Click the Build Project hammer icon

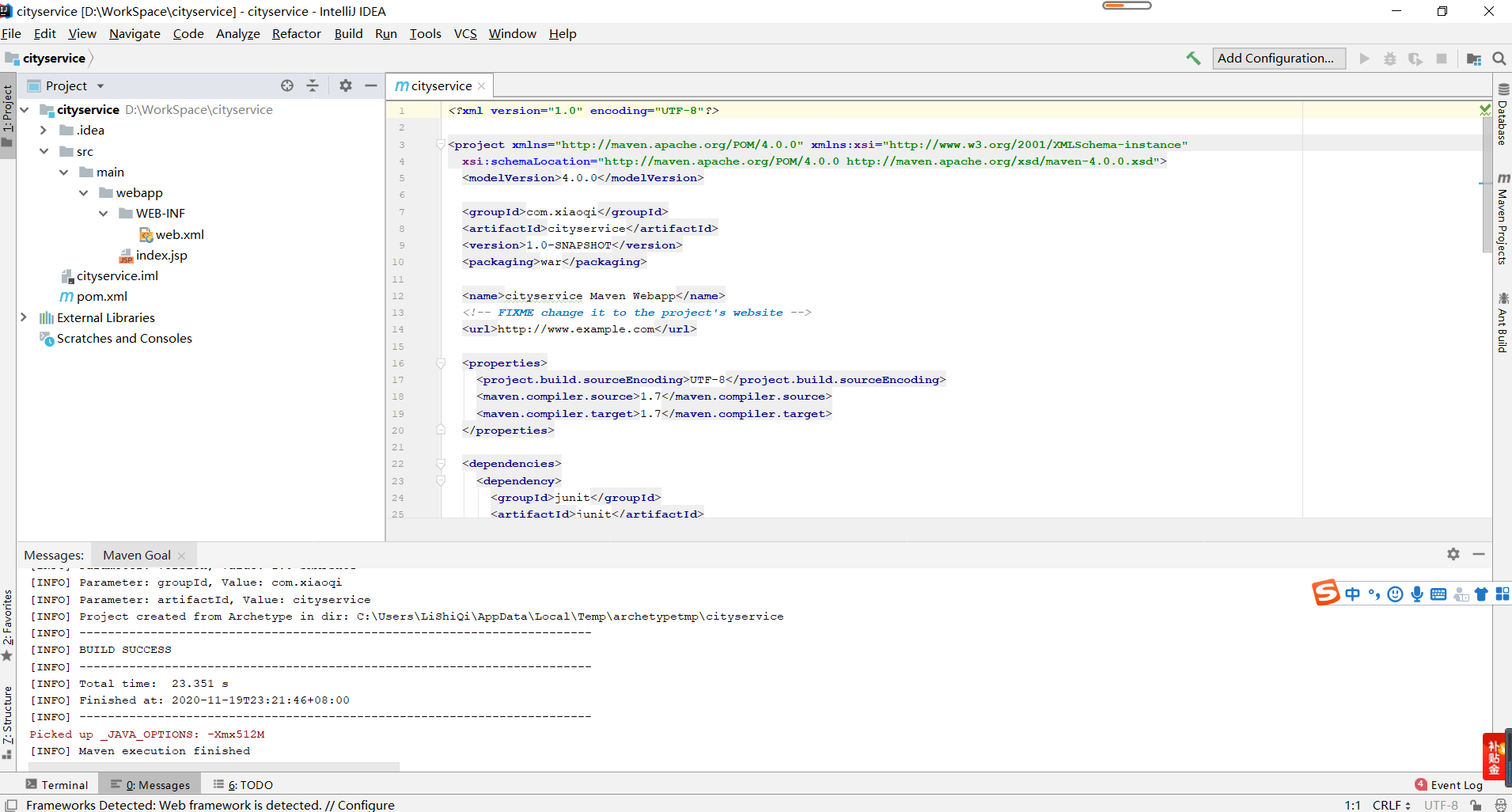pyautogui.click(x=1193, y=59)
